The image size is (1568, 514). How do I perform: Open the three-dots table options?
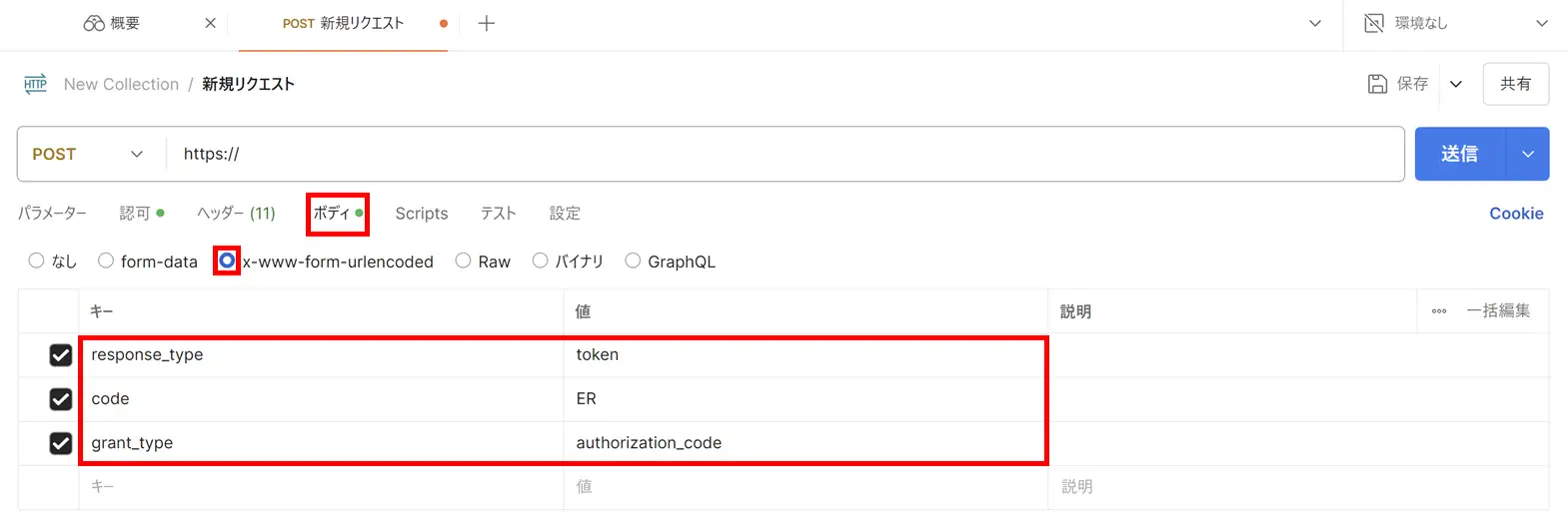1439,311
